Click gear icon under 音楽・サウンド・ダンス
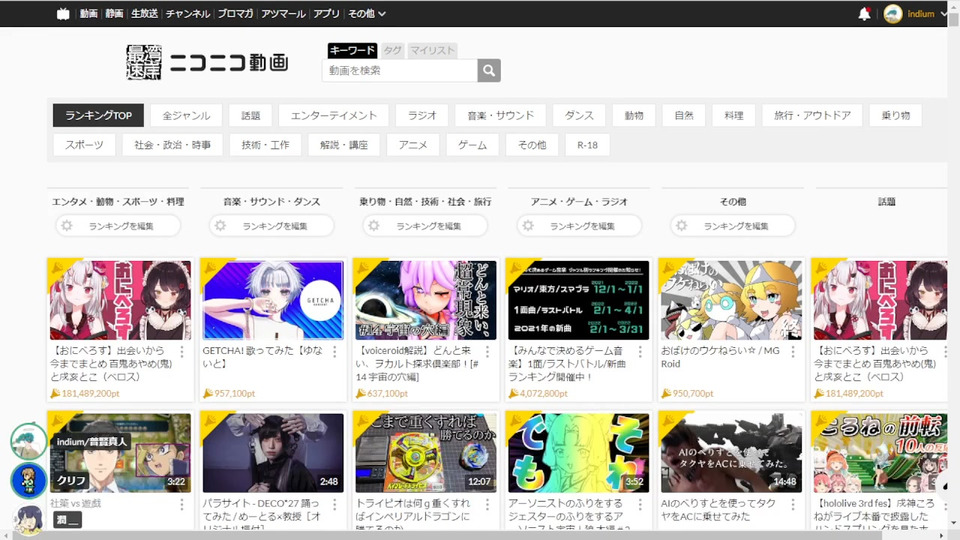The height and width of the screenshot is (540, 960). coord(220,226)
